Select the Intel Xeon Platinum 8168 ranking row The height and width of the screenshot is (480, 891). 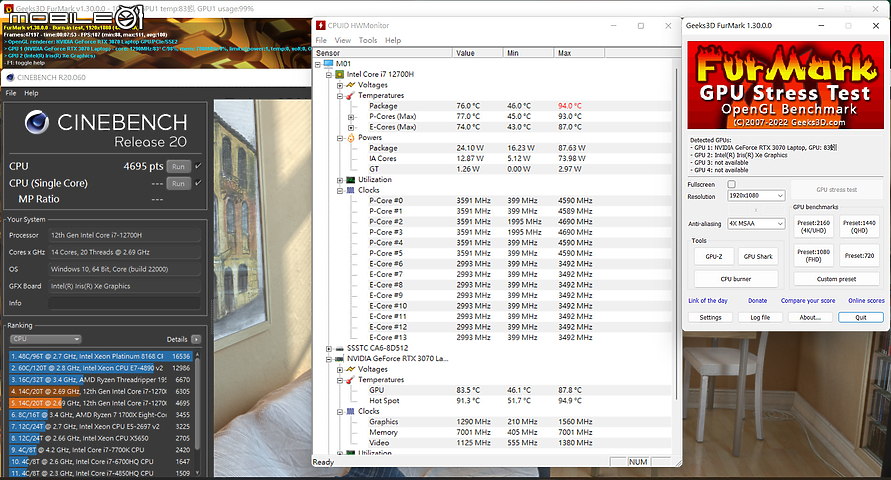click(x=100, y=356)
